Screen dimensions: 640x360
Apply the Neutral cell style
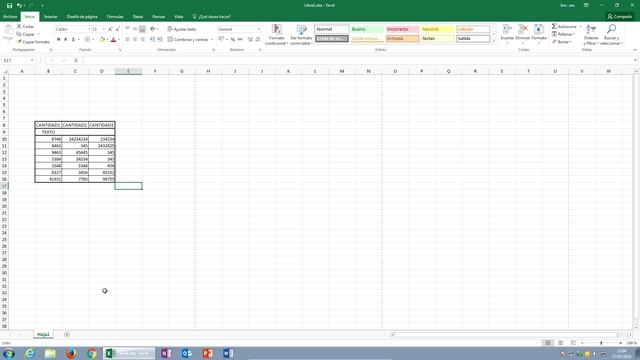(x=437, y=29)
